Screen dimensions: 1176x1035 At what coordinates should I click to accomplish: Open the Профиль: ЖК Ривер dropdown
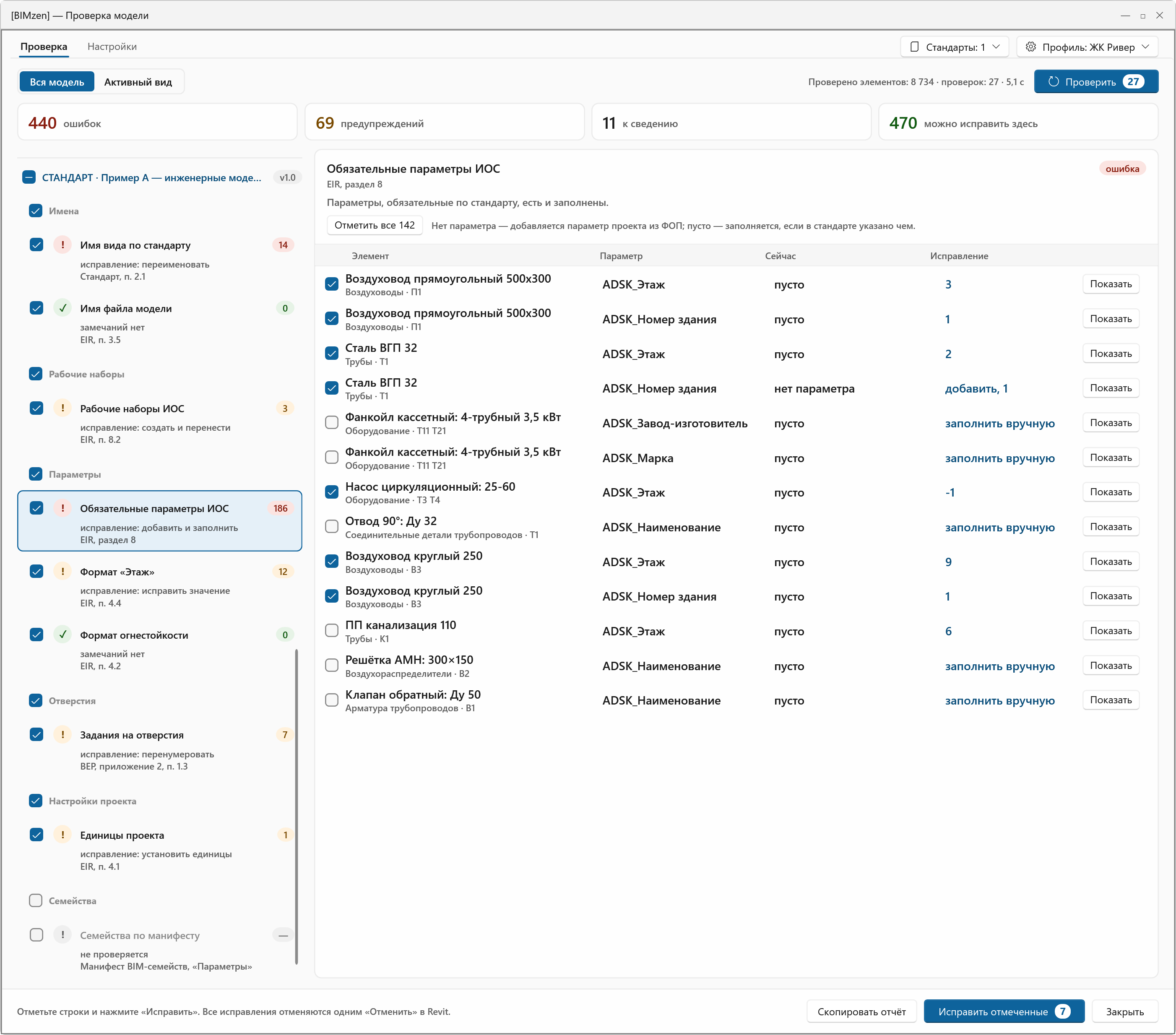pos(1088,47)
